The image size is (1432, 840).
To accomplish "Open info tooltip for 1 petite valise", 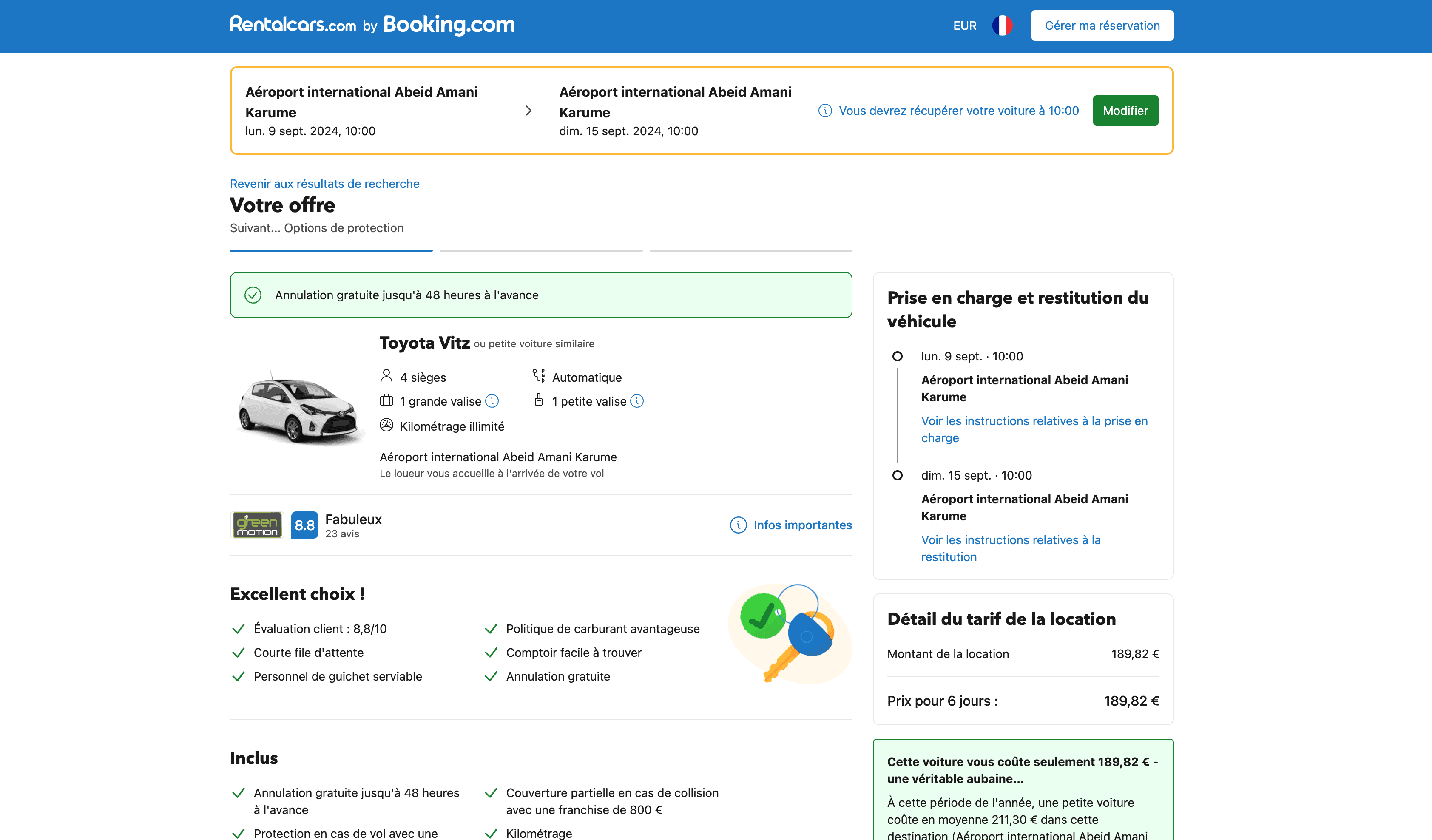I will coord(637,401).
